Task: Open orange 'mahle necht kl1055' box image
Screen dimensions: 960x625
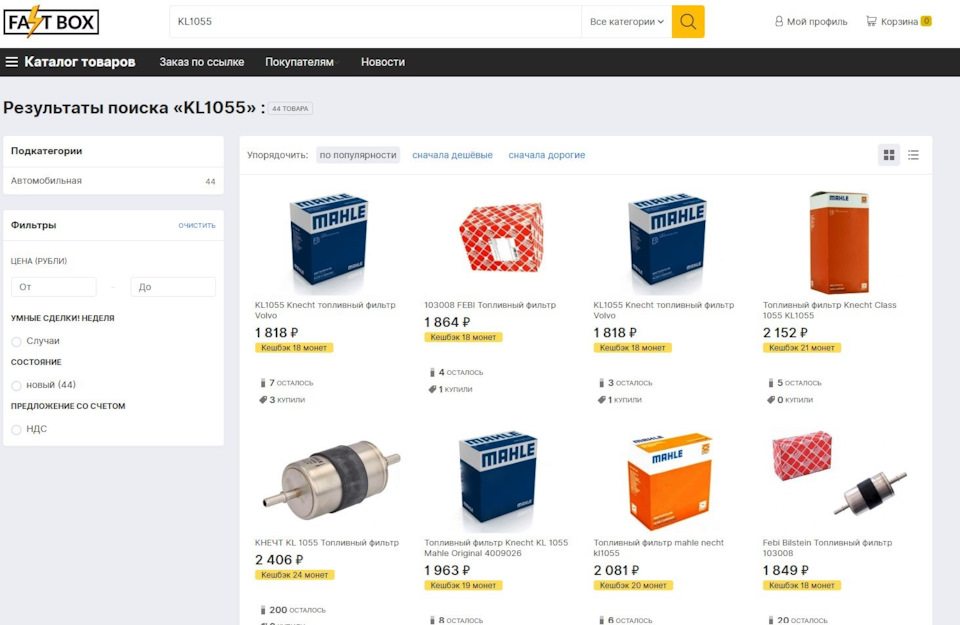Action: click(x=670, y=481)
